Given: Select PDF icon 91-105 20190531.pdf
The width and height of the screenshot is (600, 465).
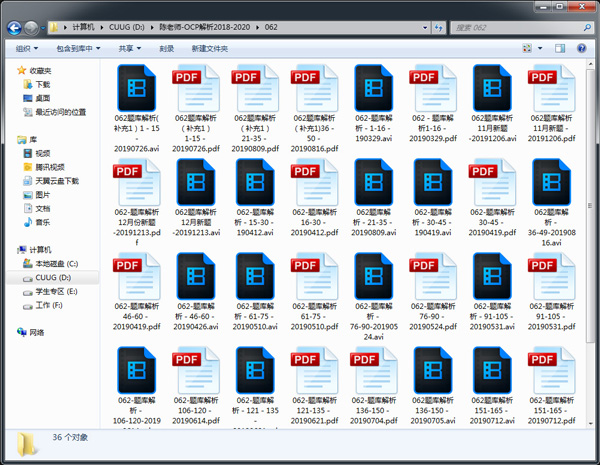Looking at the screenshot, I should pos(552,276).
